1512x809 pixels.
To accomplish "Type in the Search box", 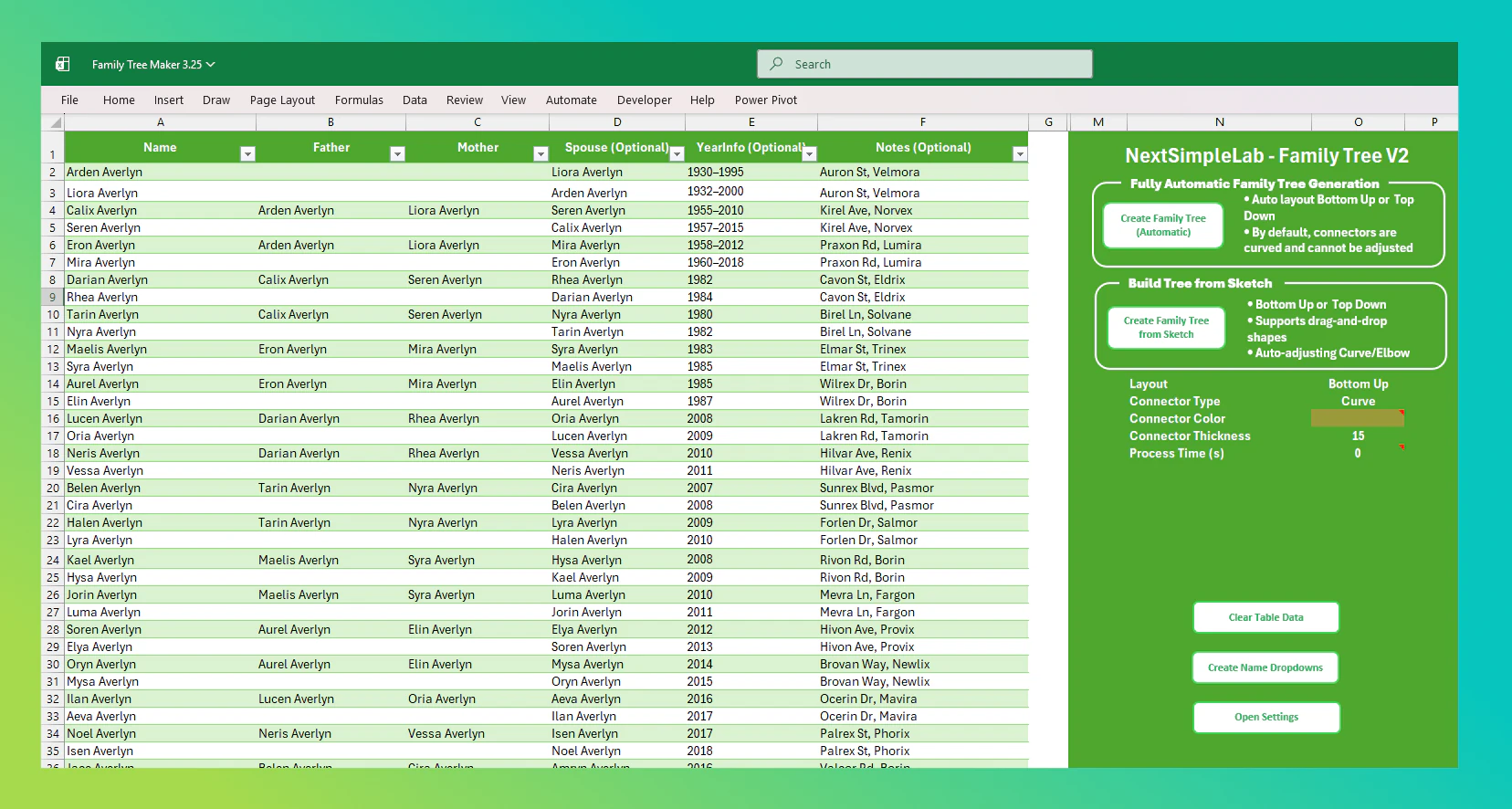I will pos(931,64).
